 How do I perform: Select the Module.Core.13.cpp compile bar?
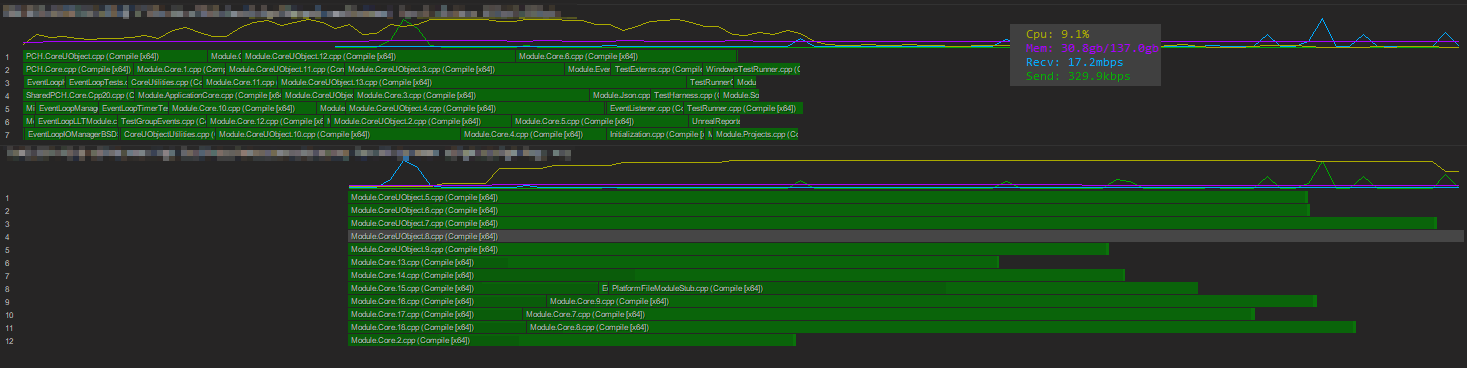pyautogui.click(x=673, y=262)
